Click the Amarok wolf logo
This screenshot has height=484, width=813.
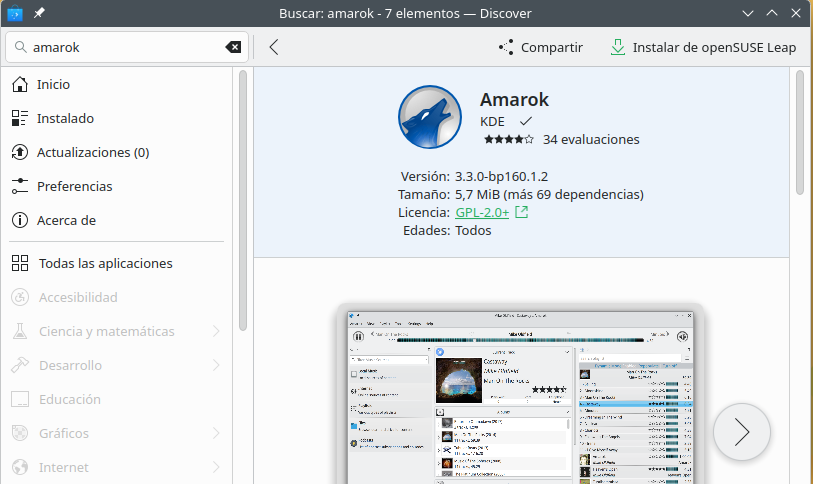(x=429, y=117)
